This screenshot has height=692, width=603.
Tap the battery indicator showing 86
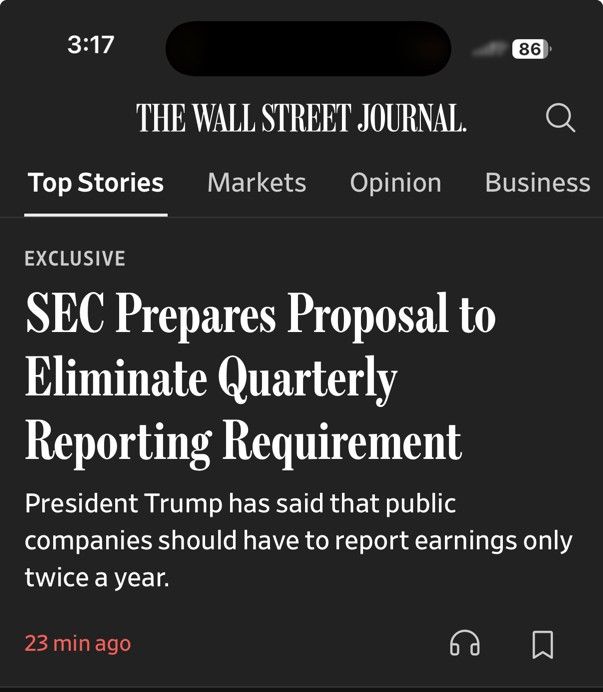[531, 49]
